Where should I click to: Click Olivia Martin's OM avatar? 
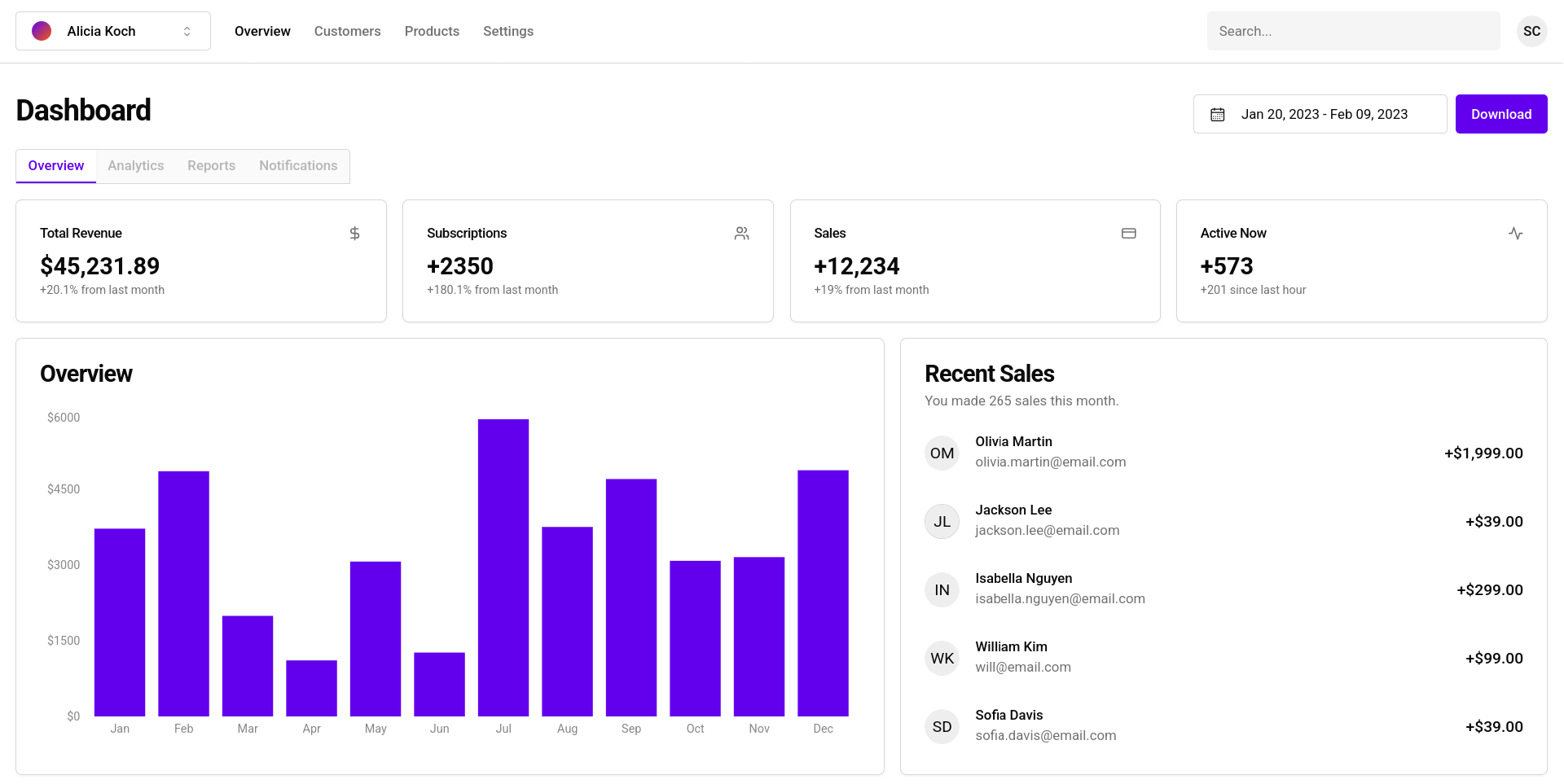(x=942, y=453)
